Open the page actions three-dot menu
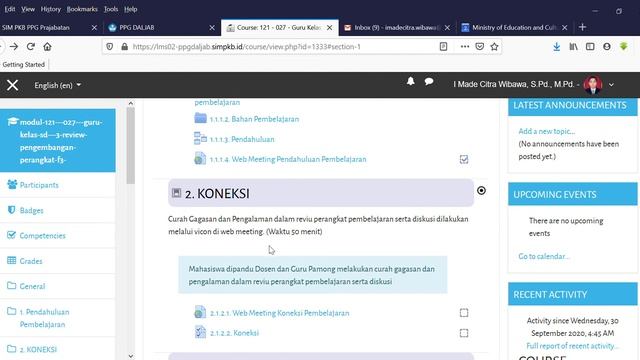 pyautogui.click(x=464, y=47)
